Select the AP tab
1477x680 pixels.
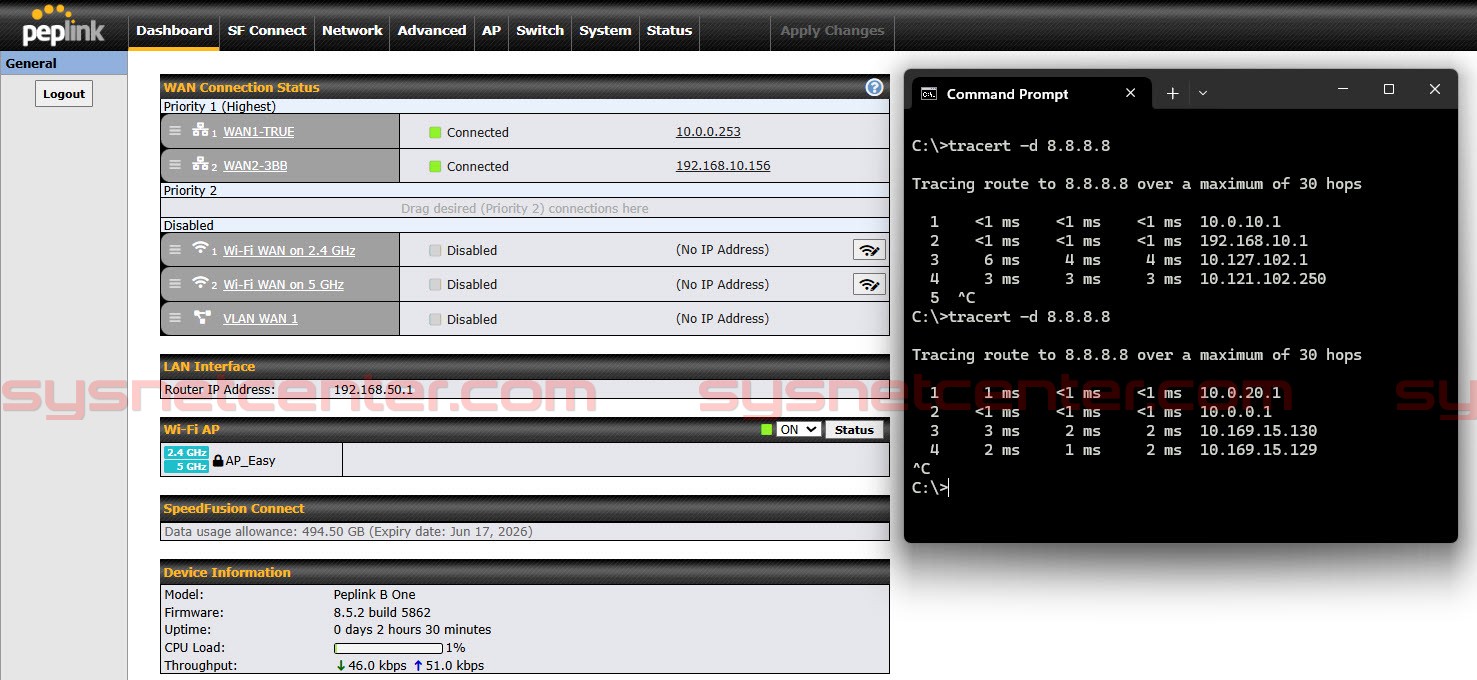[491, 31]
